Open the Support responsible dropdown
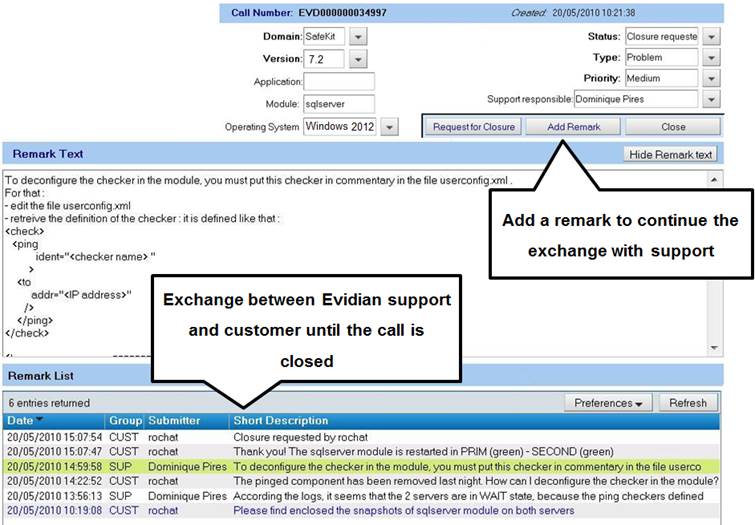 click(711, 100)
